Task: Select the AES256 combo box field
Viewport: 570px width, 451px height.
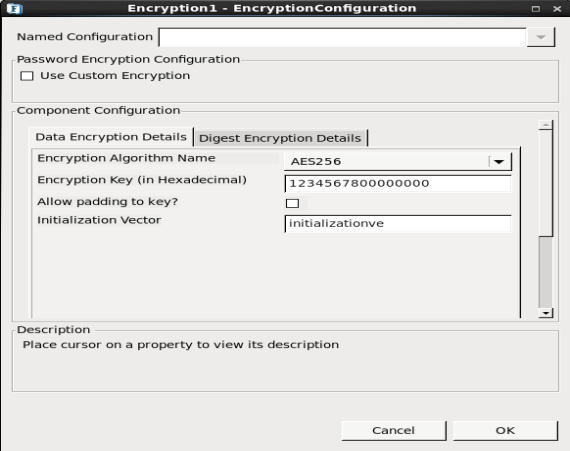Action: [x=398, y=161]
